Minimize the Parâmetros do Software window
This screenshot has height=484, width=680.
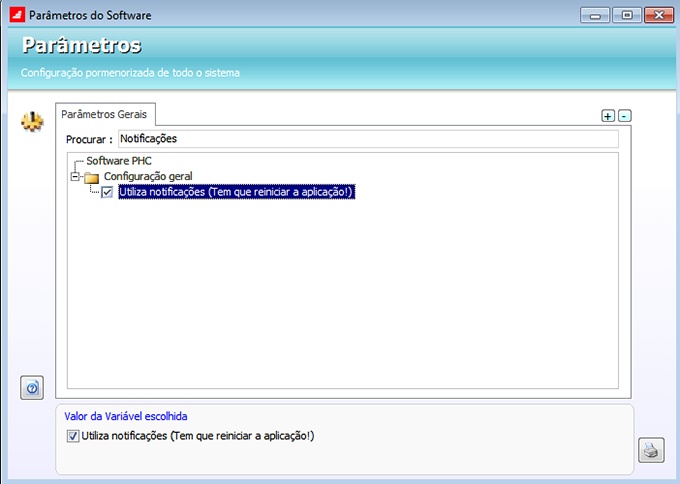596,16
